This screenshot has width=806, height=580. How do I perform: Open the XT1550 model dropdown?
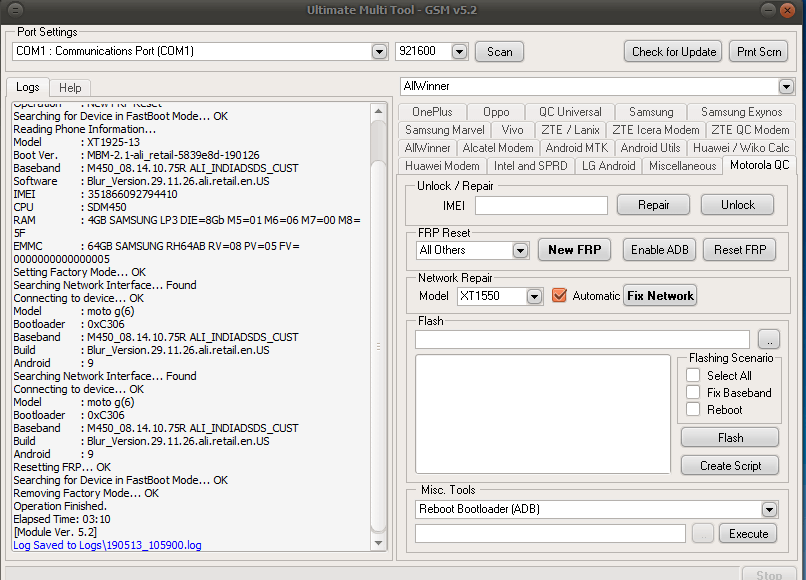[534, 296]
